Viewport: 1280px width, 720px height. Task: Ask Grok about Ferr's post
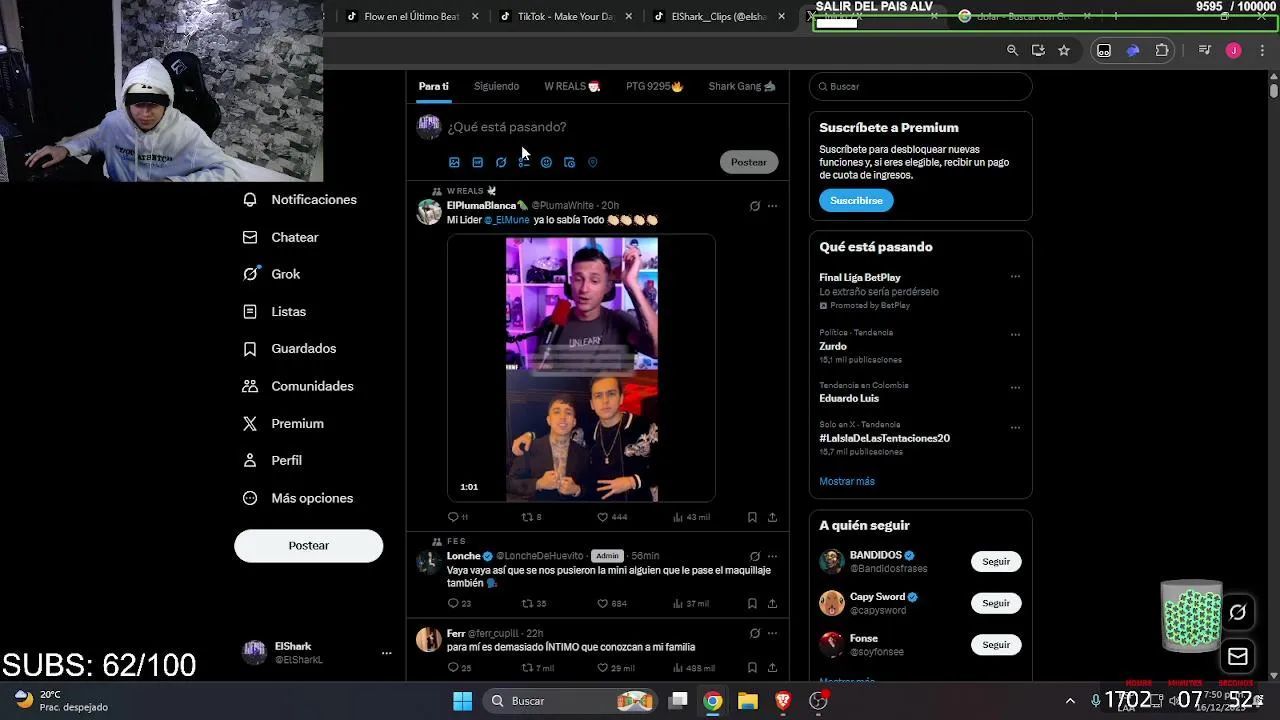coord(755,633)
